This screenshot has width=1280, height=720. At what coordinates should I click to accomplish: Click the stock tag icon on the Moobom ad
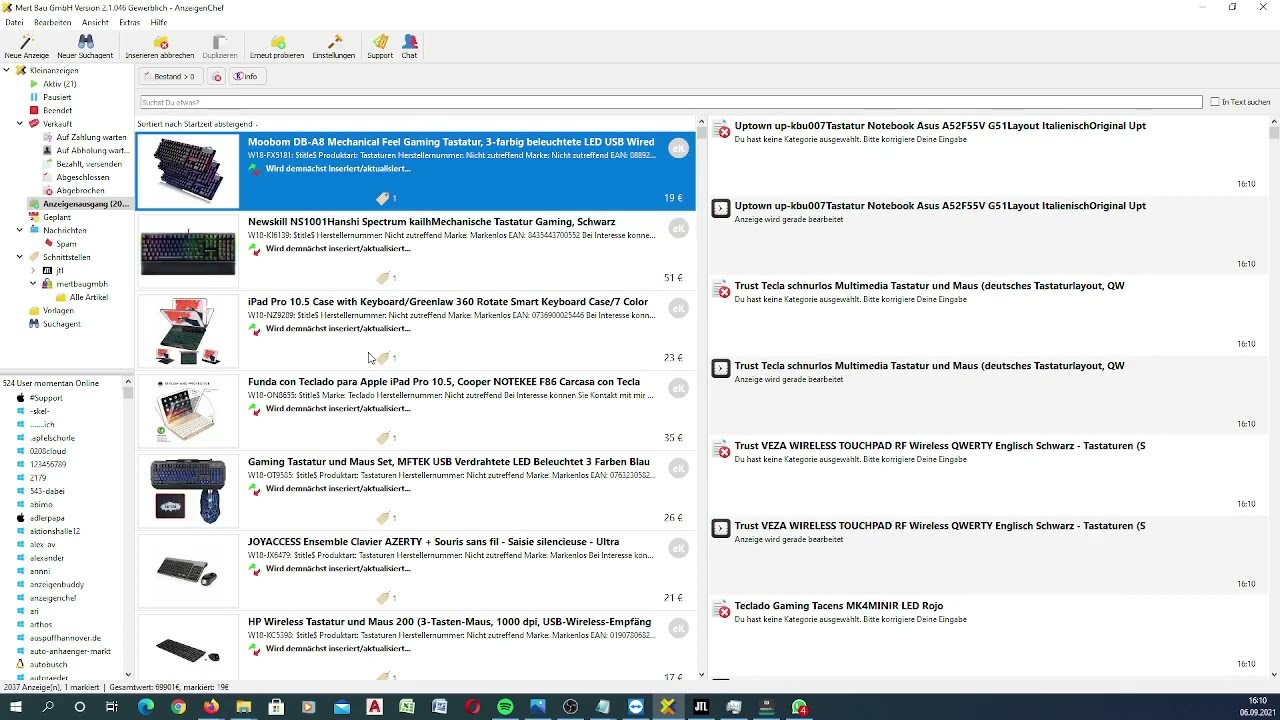point(382,198)
